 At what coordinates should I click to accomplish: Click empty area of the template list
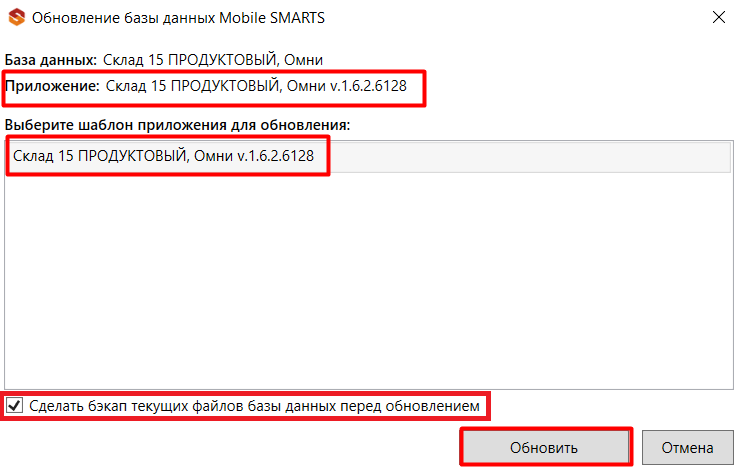pos(369,280)
